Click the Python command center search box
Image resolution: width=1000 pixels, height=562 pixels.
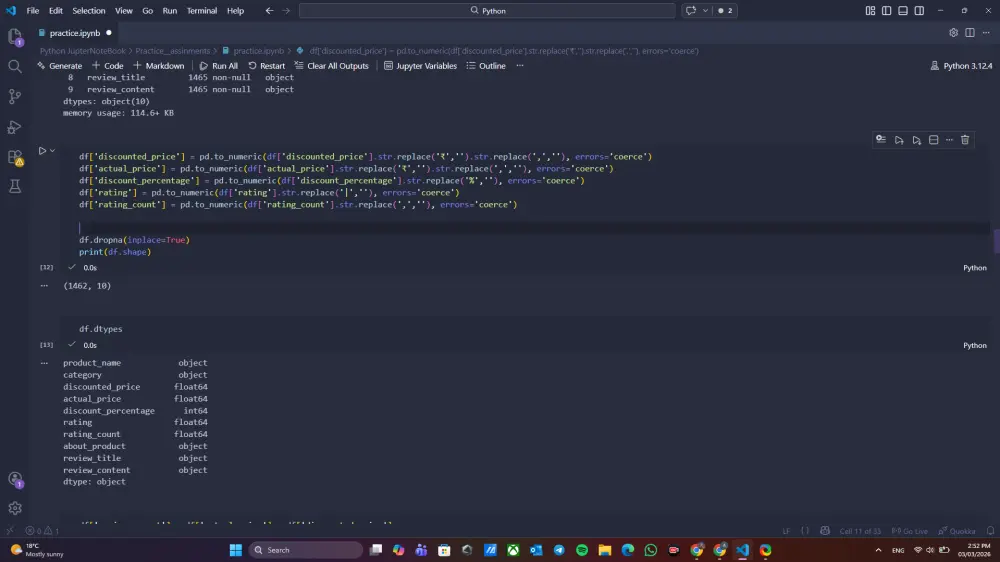click(487, 11)
